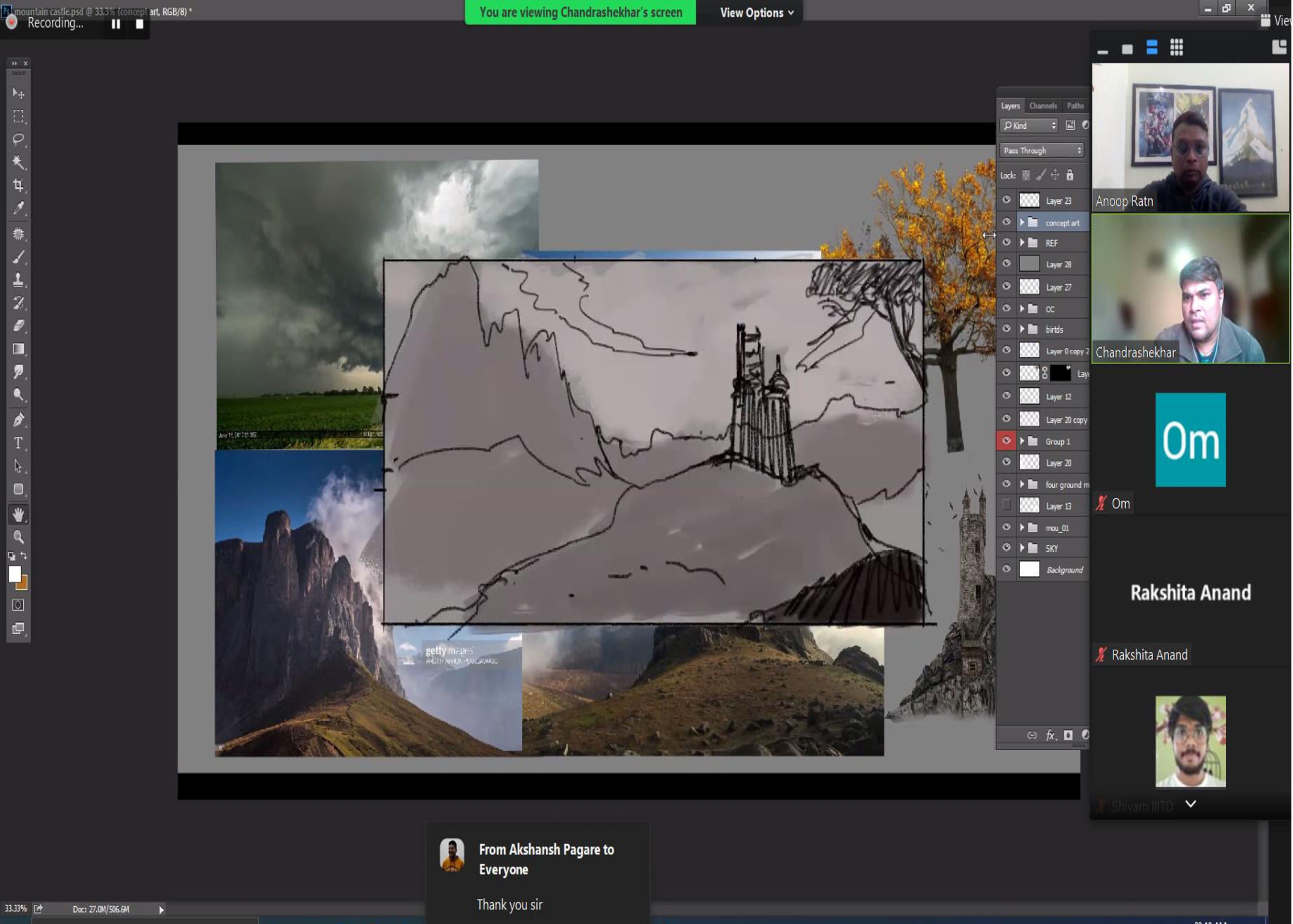This screenshot has height=924, width=1293.
Task: Click the lock all layers icon
Action: pyautogui.click(x=1070, y=175)
